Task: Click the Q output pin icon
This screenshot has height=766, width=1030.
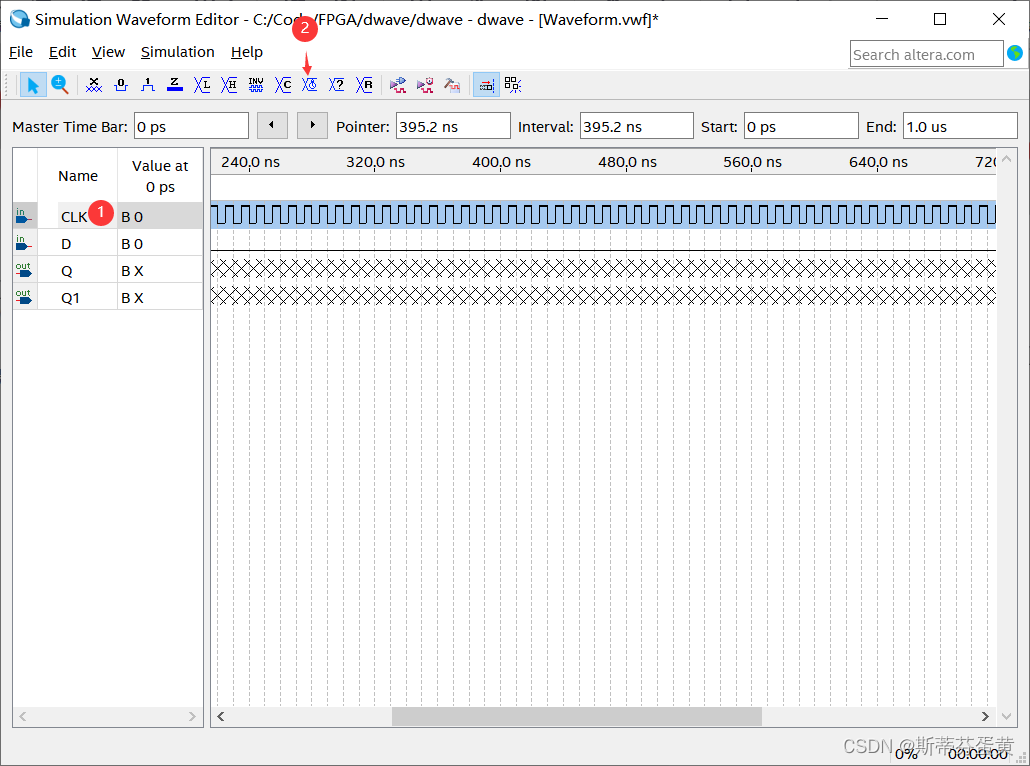Action: point(24,270)
